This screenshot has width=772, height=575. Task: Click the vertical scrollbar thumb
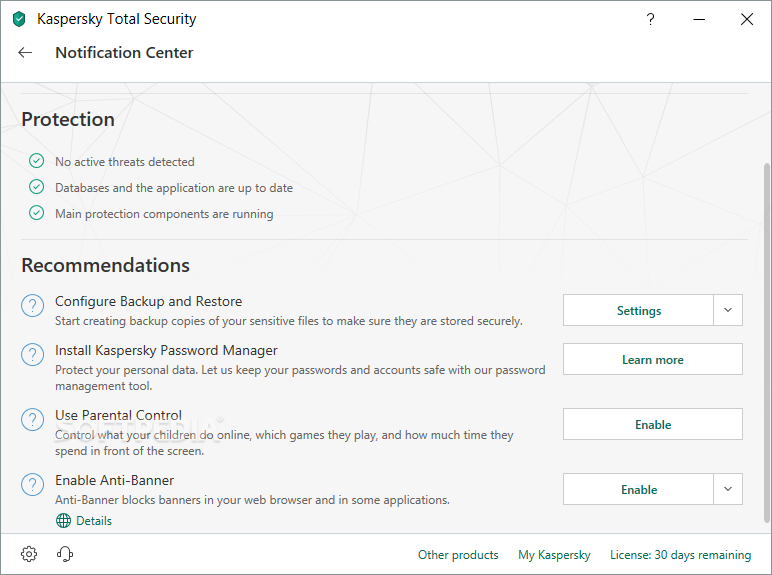(767, 343)
